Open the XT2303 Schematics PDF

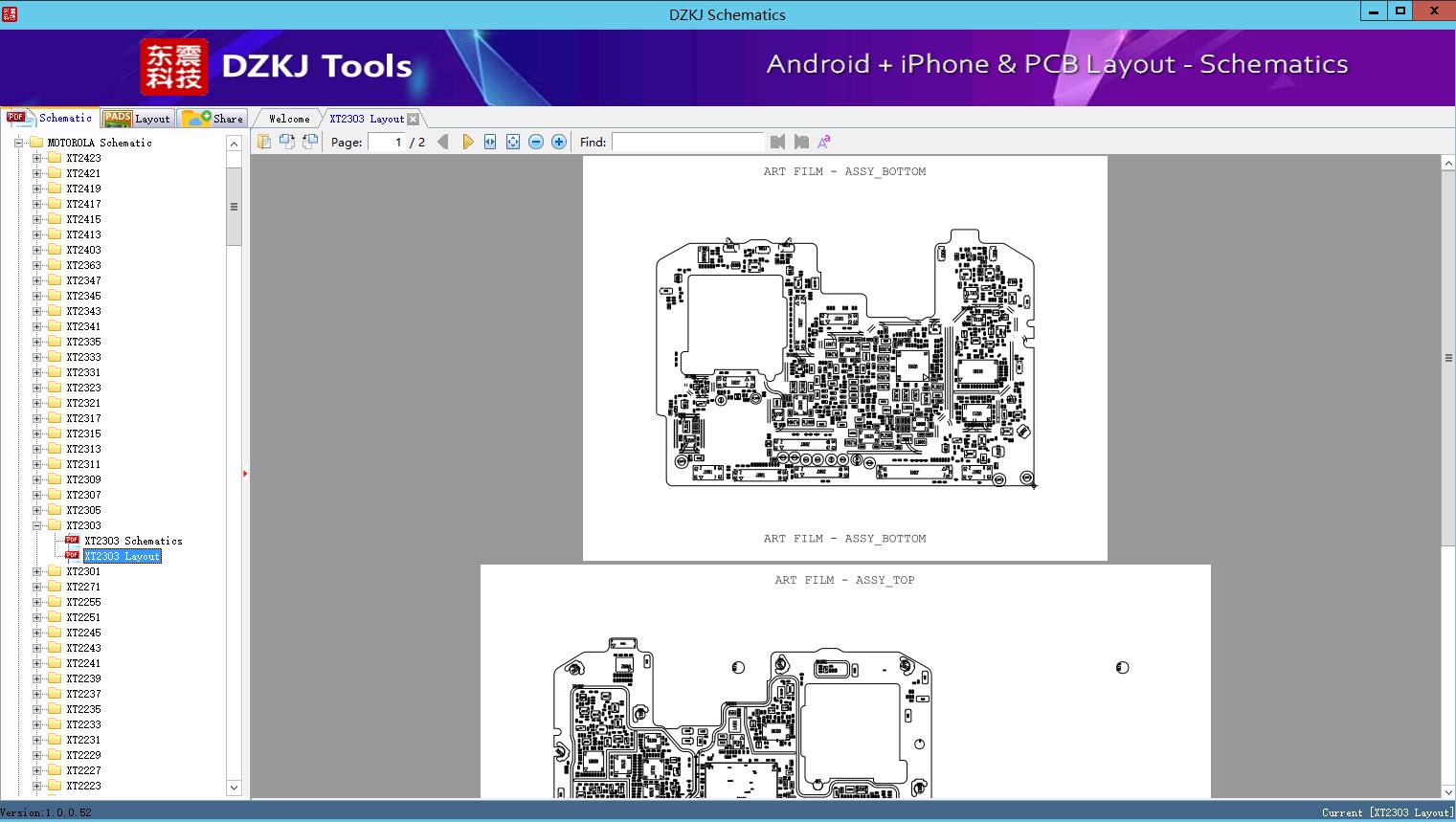(x=133, y=541)
